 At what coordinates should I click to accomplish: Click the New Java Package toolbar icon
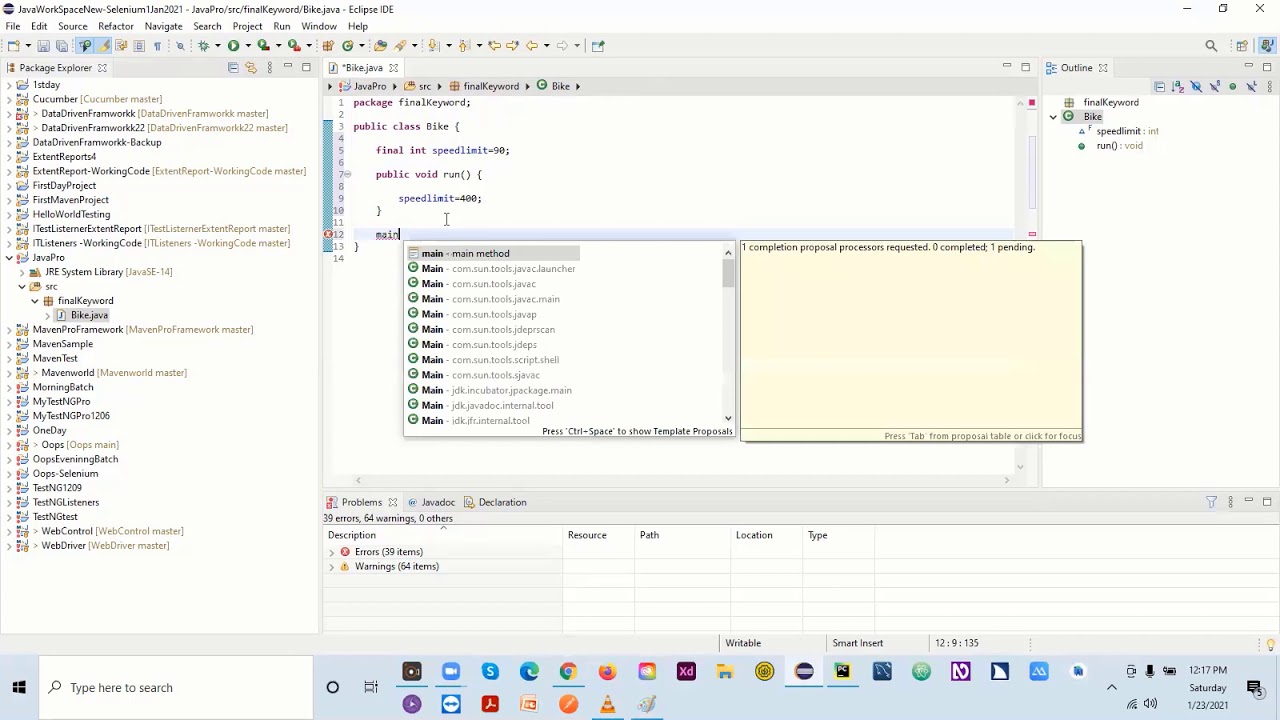pyautogui.click(x=328, y=45)
